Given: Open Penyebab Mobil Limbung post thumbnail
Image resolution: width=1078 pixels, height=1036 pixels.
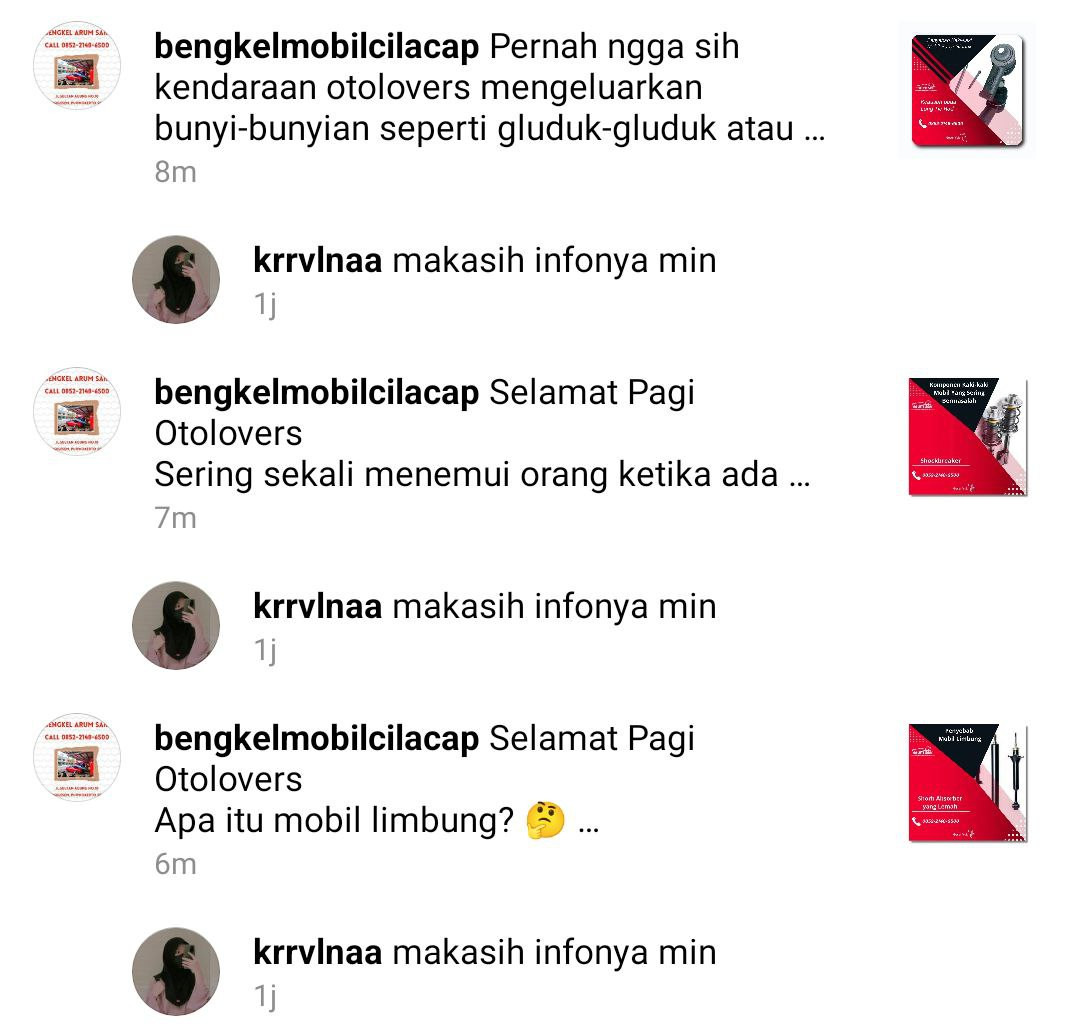Looking at the screenshot, I should pyautogui.click(x=967, y=782).
